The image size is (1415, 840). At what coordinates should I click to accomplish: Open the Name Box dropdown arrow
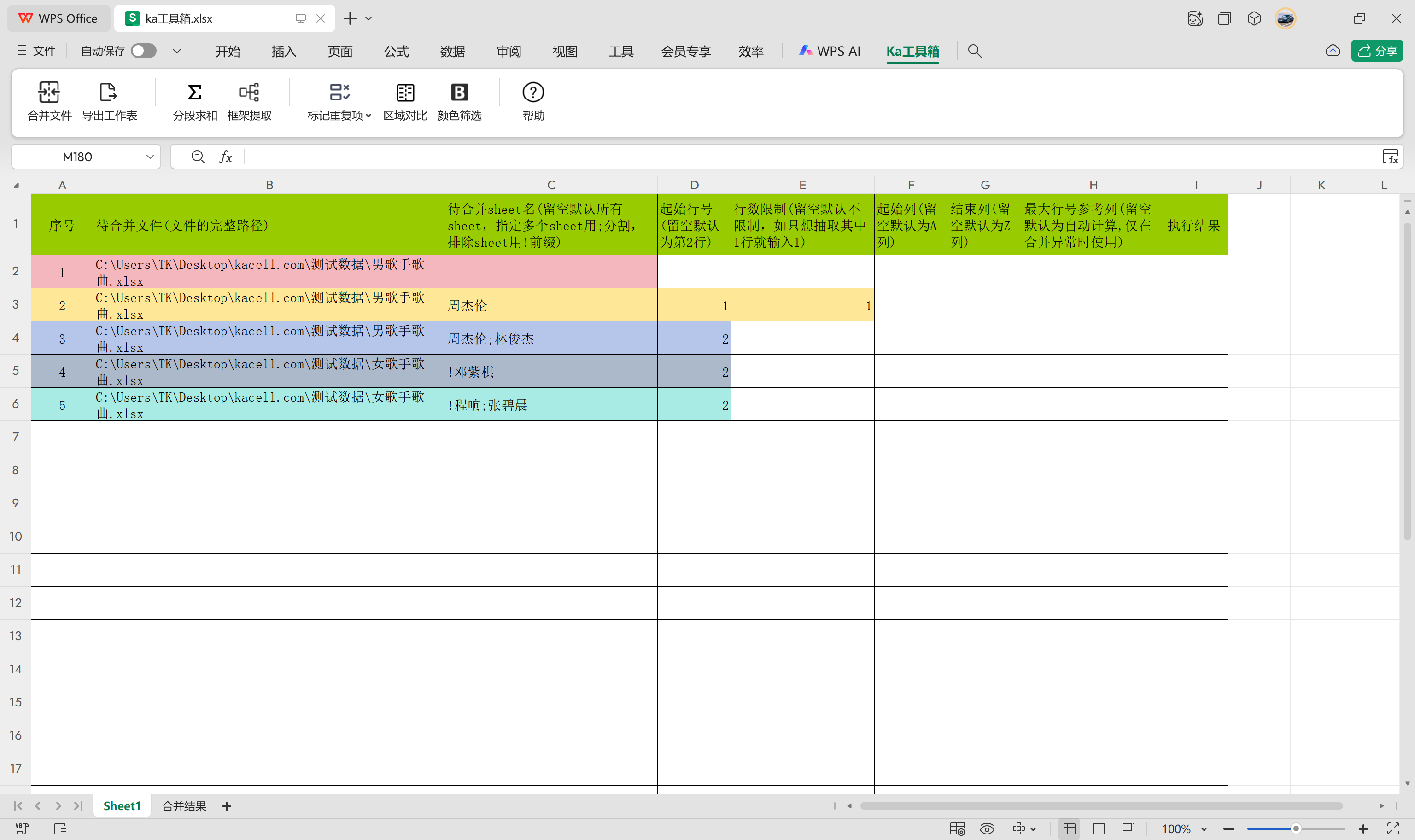click(x=149, y=157)
